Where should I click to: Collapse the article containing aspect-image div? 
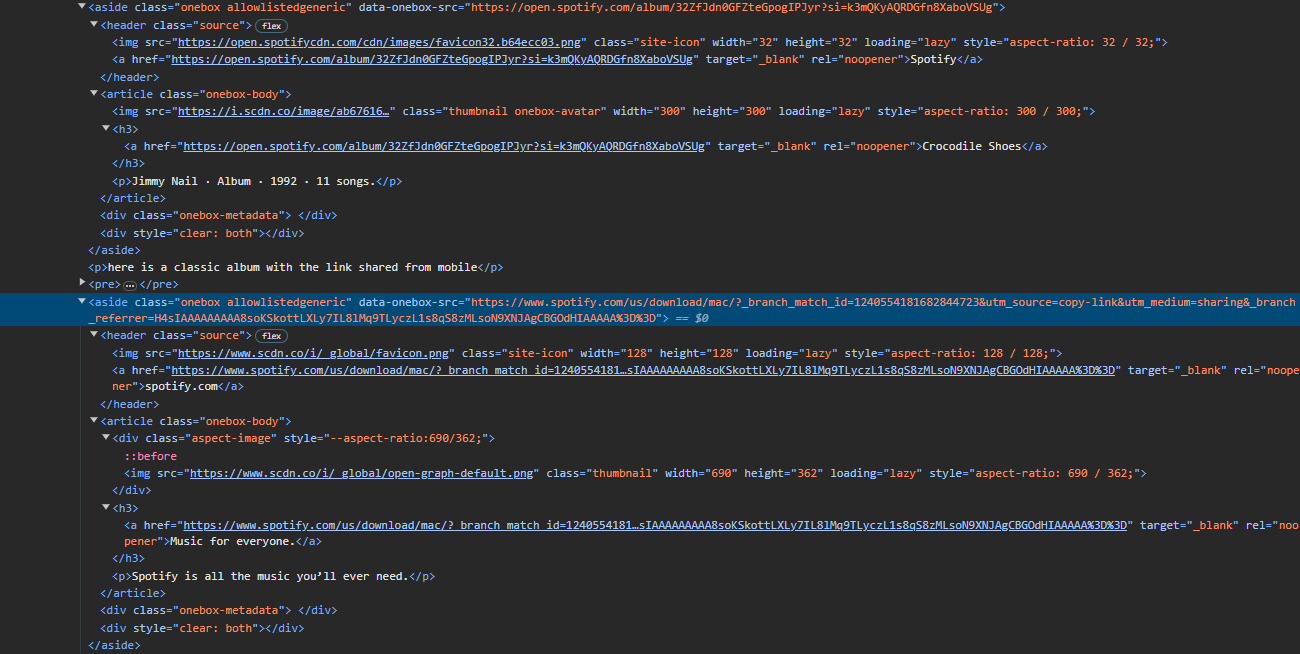[94, 421]
